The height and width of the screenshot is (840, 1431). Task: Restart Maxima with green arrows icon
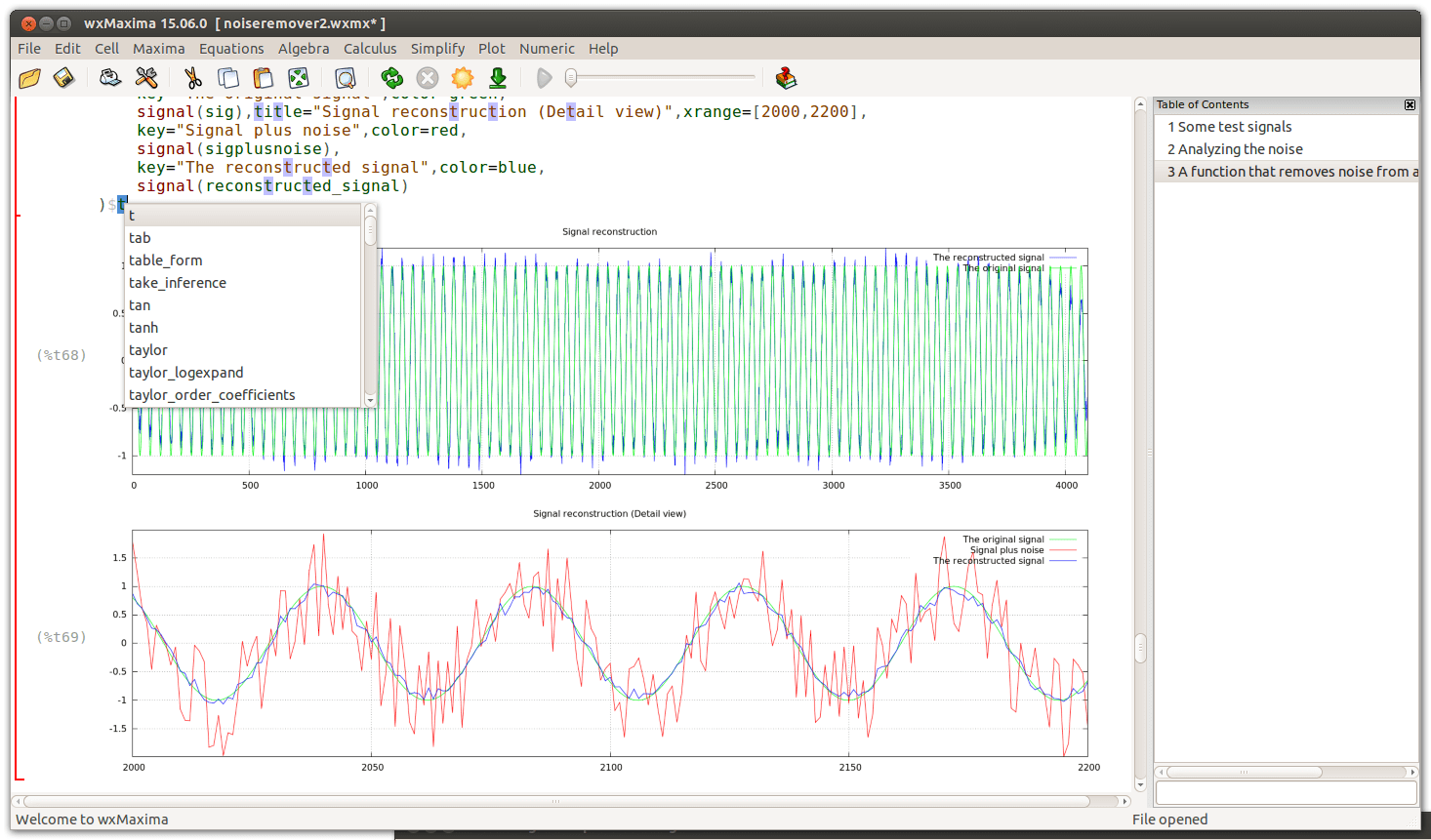pyautogui.click(x=391, y=78)
